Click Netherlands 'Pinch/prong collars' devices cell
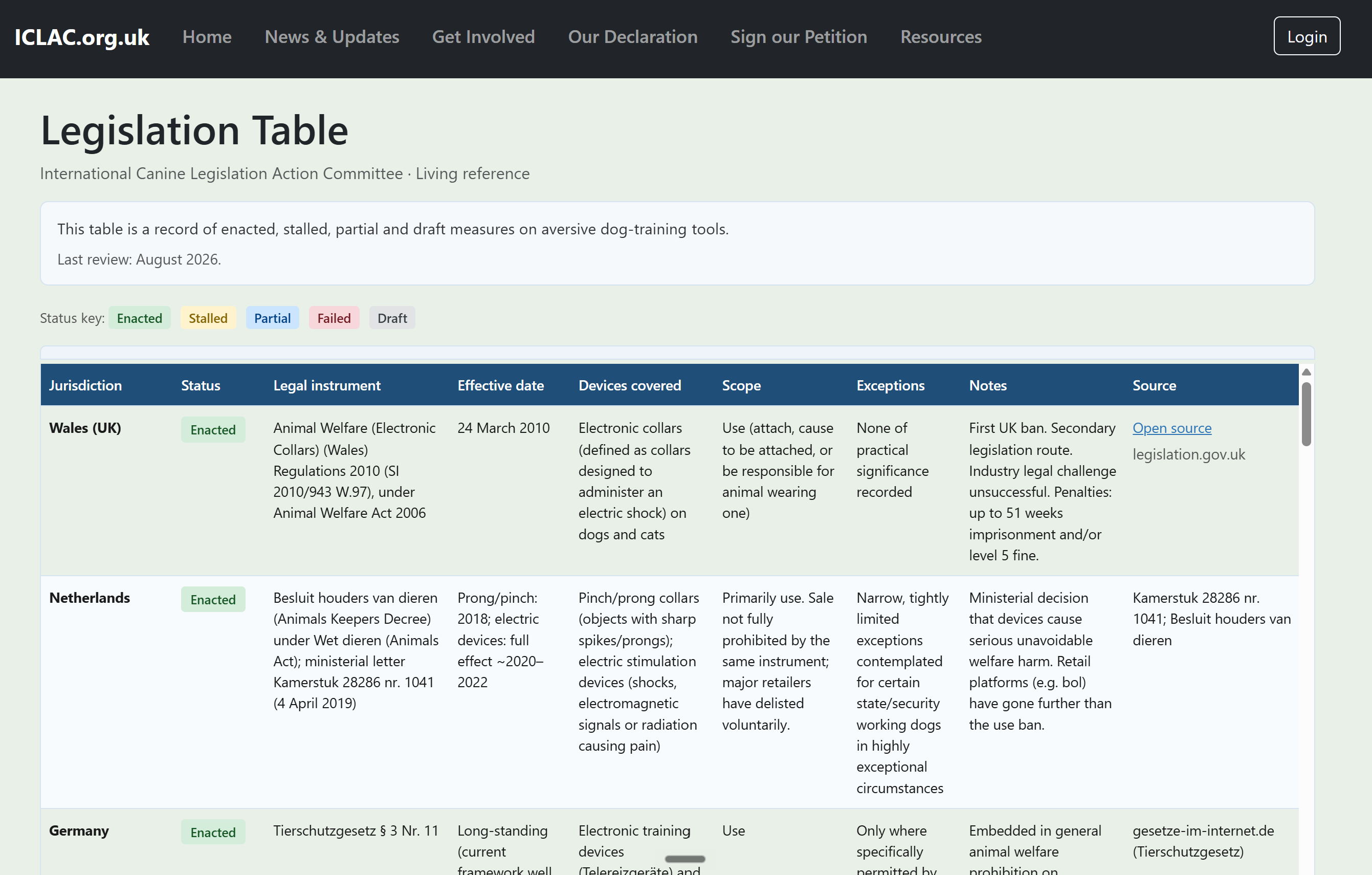Image resolution: width=1372 pixels, height=875 pixels. point(638,672)
